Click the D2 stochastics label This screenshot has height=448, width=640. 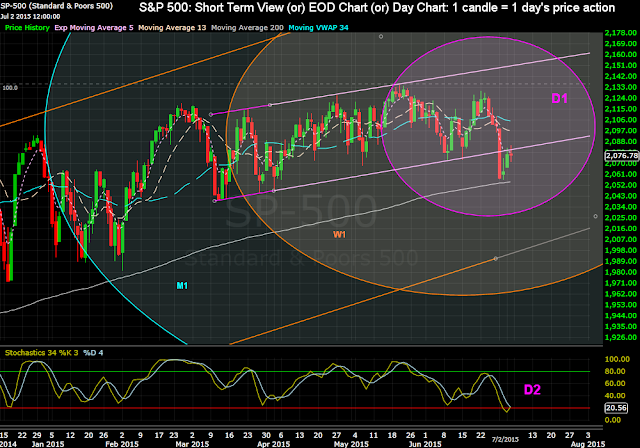(532, 390)
